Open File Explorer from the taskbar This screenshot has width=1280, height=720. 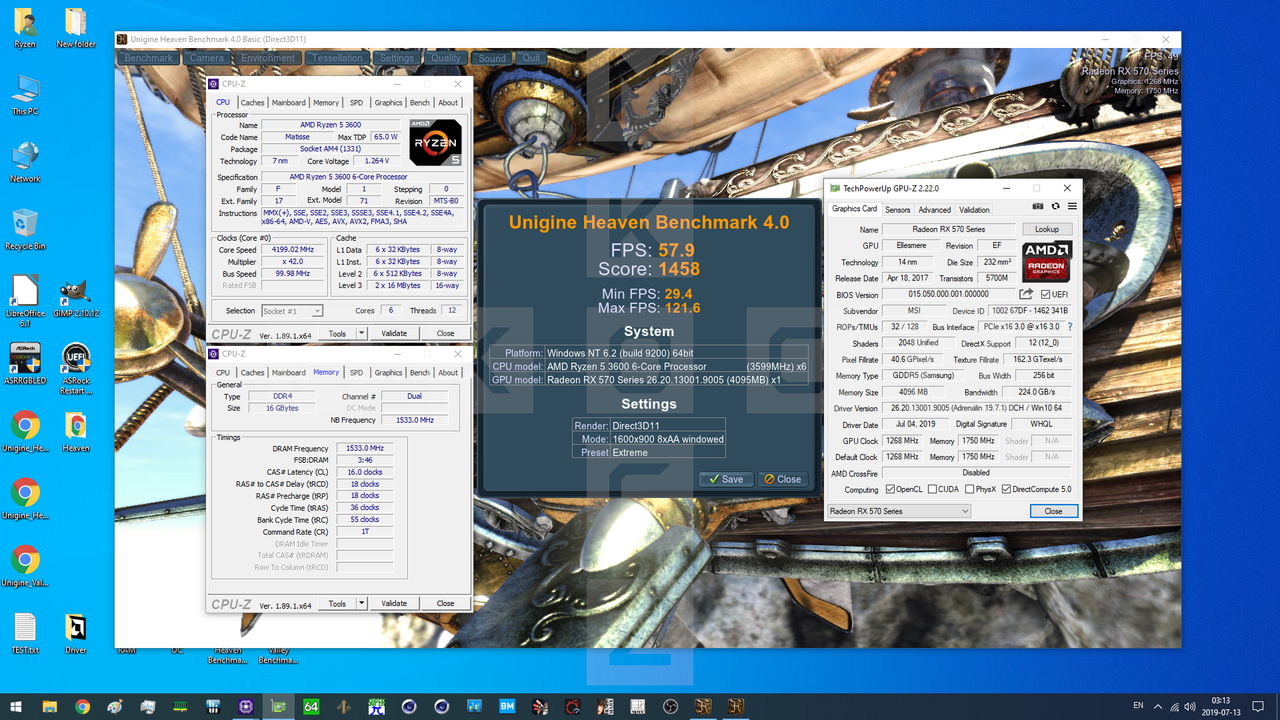pyautogui.click(x=50, y=706)
